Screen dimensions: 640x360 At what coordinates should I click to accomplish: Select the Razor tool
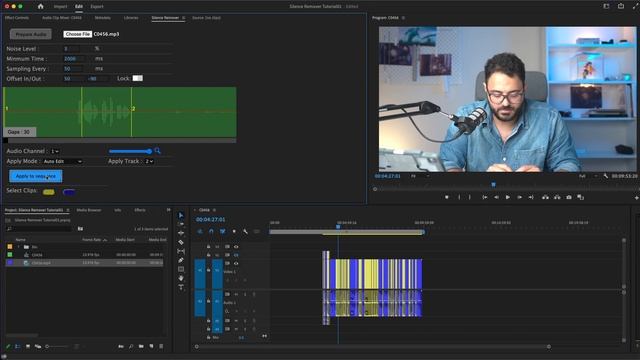(181, 242)
